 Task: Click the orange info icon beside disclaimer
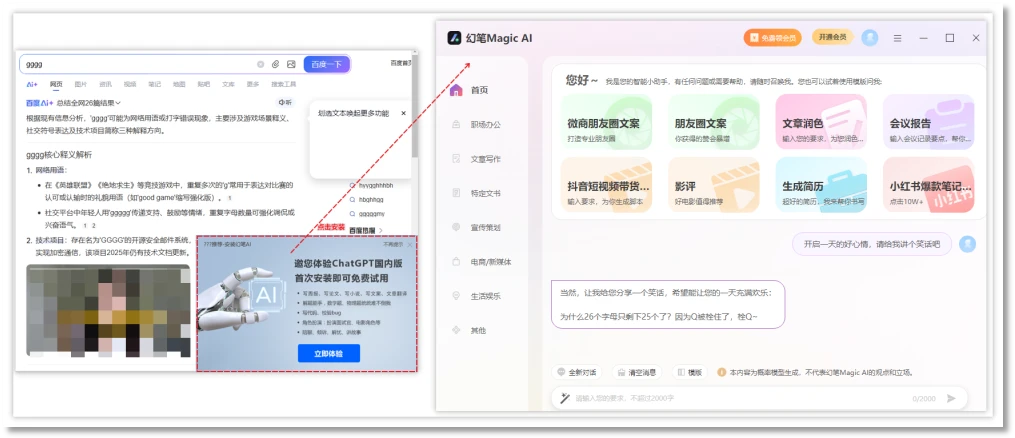point(721,373)
